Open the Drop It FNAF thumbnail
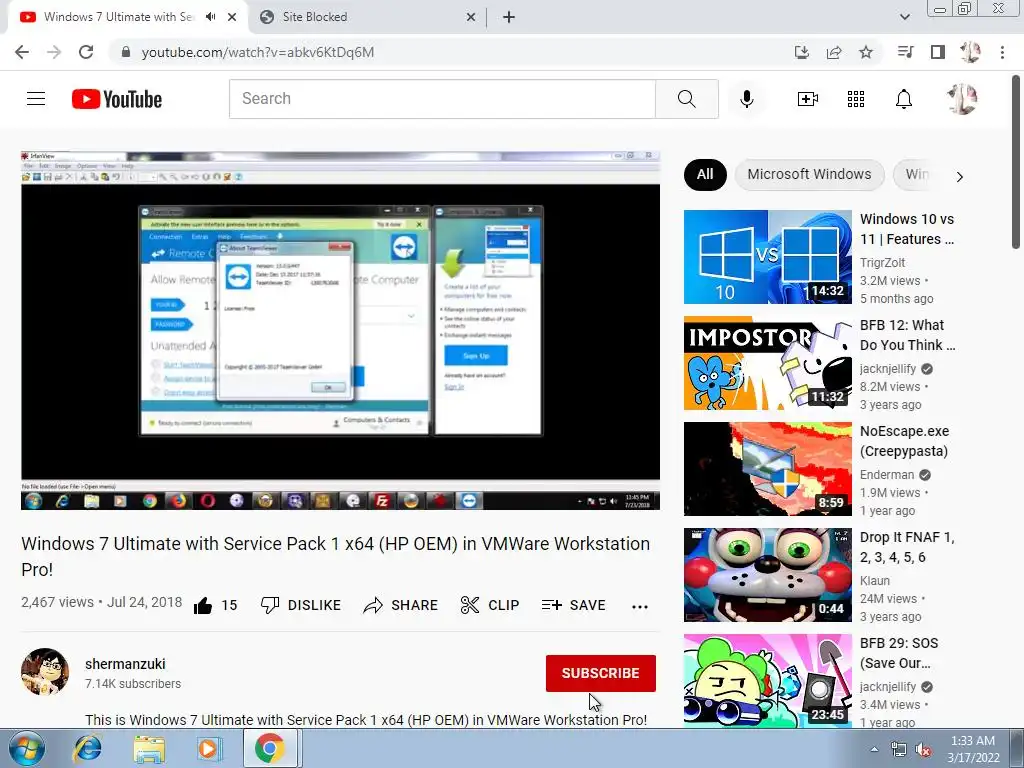The image size is (1024, 768). point(767,575)
